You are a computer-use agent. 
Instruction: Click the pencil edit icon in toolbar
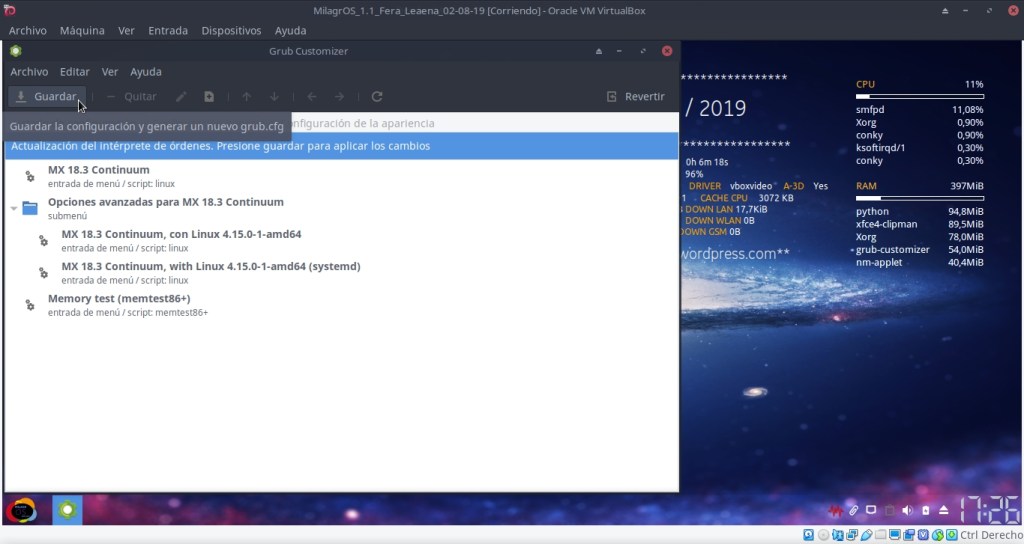tap(181, 97)
